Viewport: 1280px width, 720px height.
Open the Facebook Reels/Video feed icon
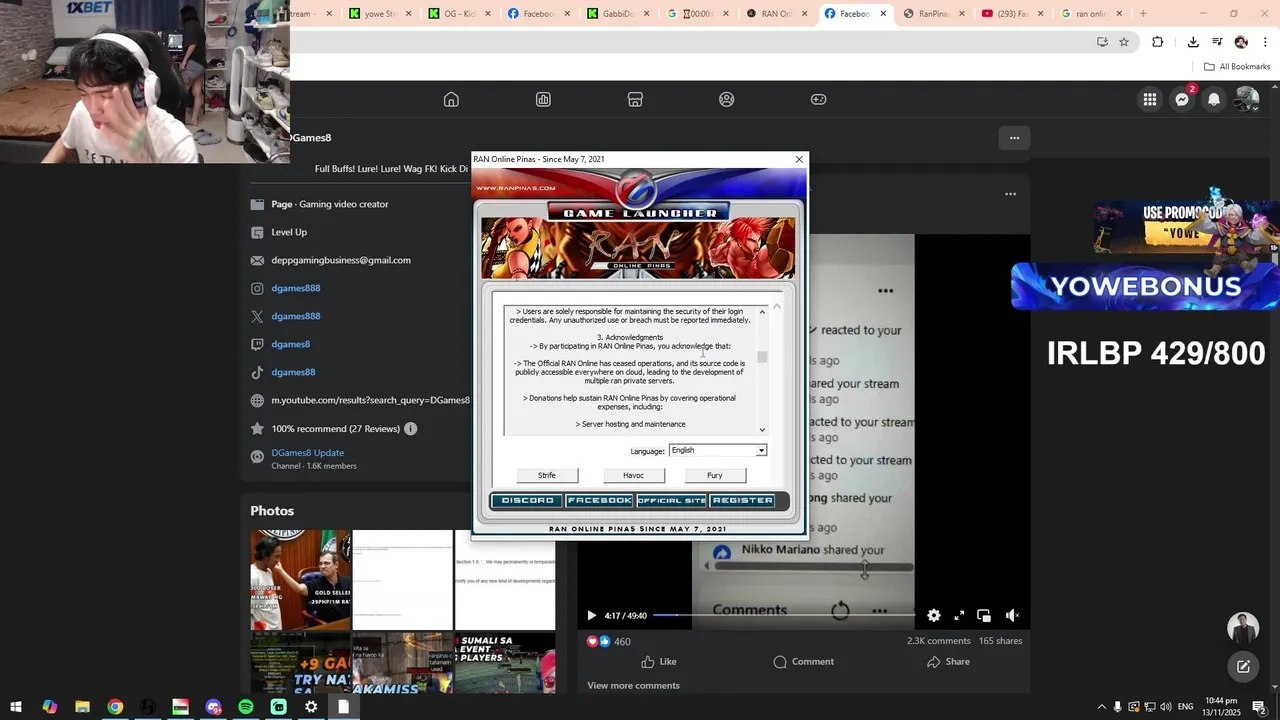point(543,99)
